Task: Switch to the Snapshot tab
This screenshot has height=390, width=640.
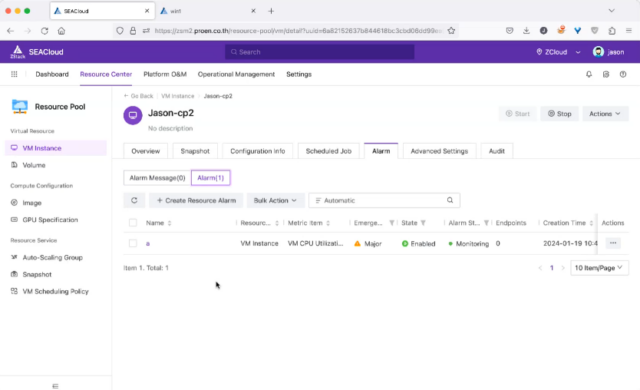Action: click(x=195, y=151)
